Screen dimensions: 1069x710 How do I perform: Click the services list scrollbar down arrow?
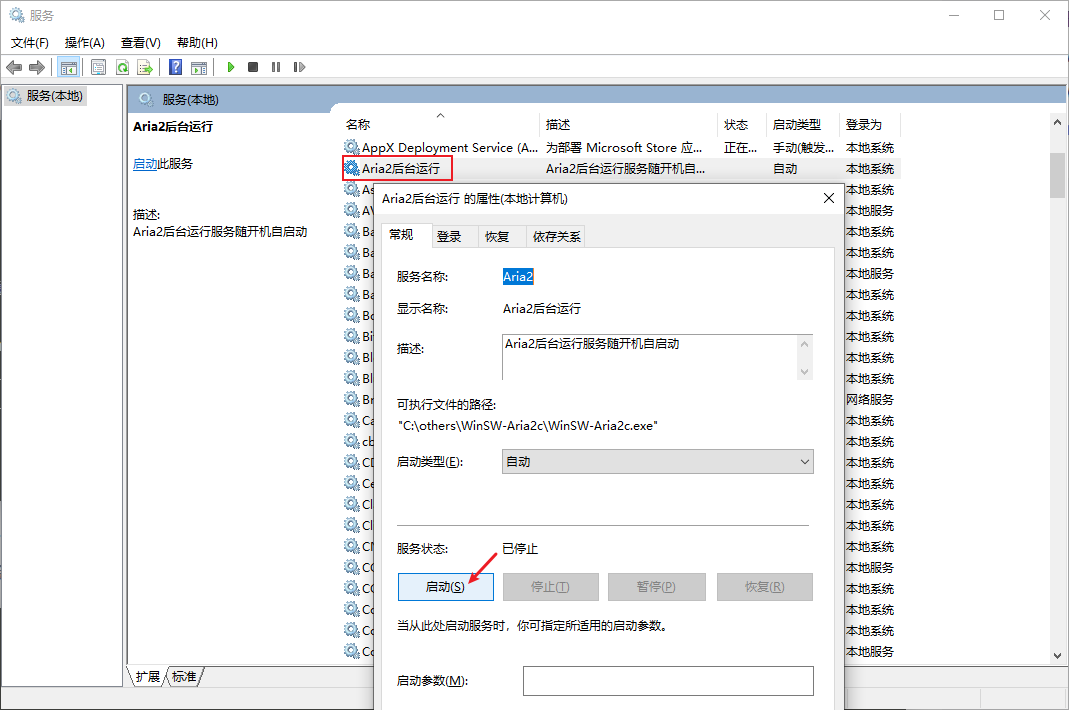point(1057,654)
